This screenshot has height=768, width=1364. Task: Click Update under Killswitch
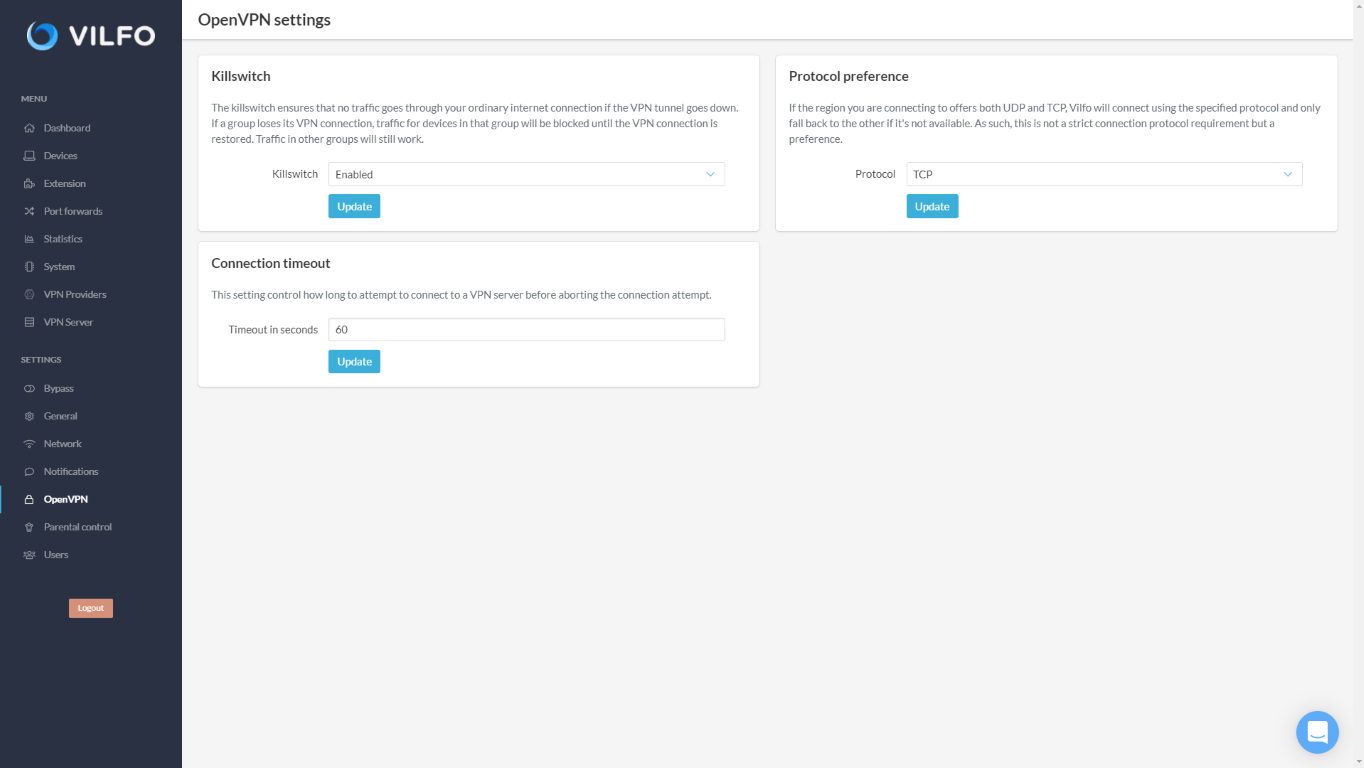(354, 206)
